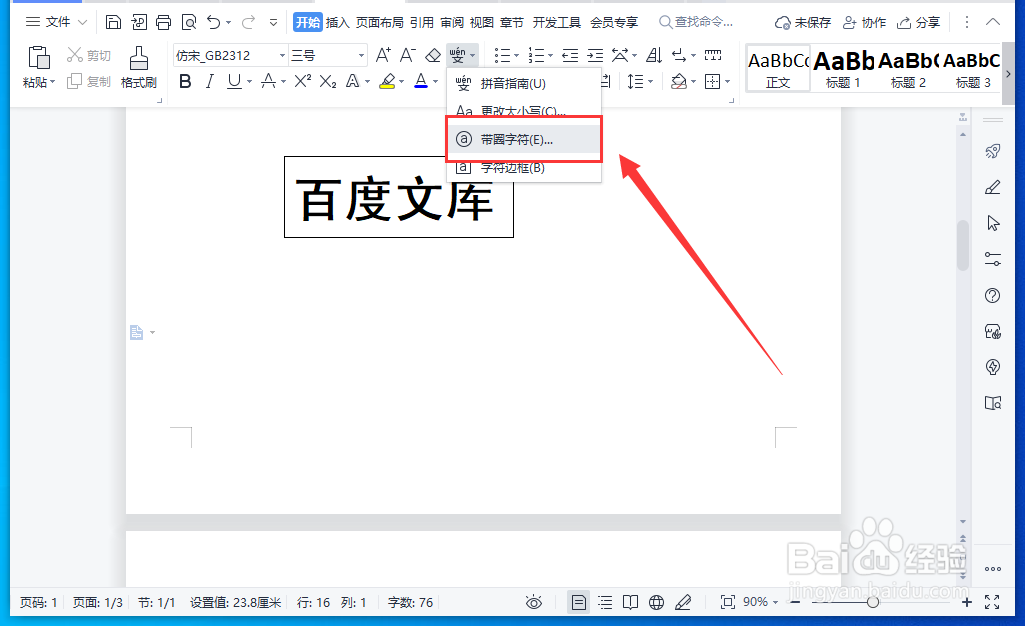Apply the 正文 style
The width and height of the screenshot is (1025, 626).
[x=778, y=68]
